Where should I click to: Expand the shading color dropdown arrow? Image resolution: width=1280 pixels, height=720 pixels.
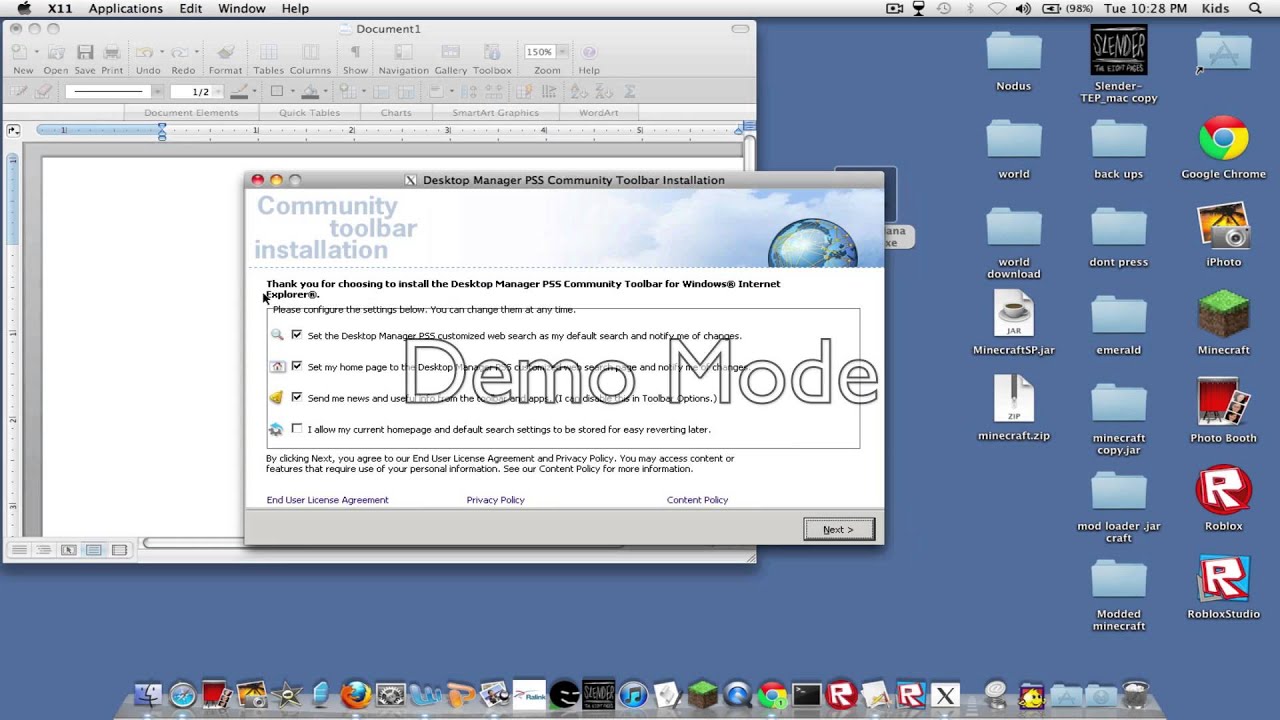pos(327,91)
